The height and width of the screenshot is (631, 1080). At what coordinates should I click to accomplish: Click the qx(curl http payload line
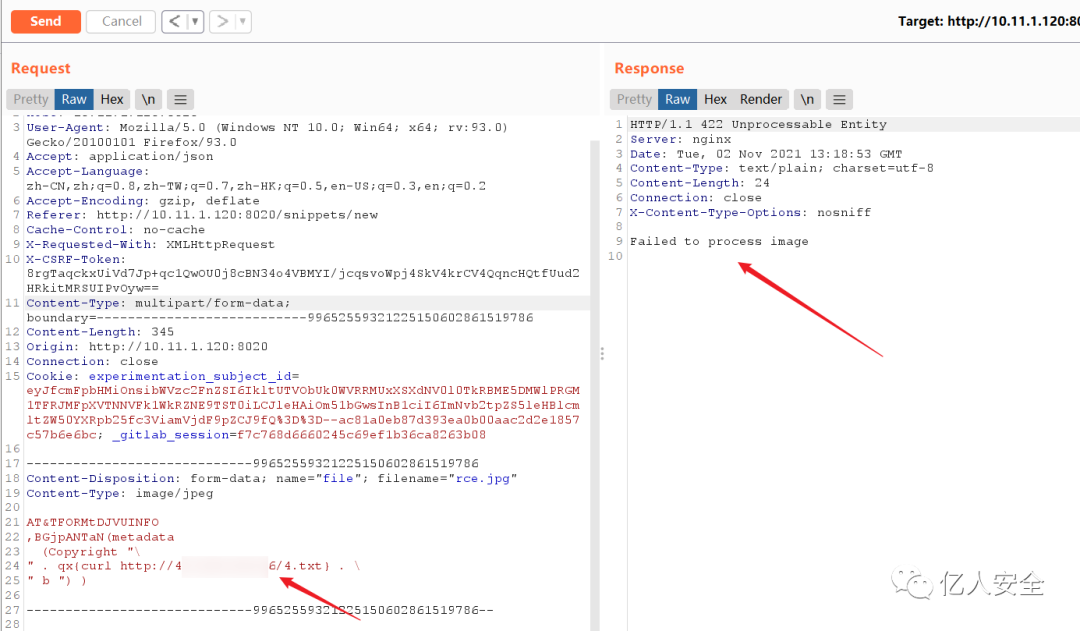pyautogui.click(x=193, y=566)
